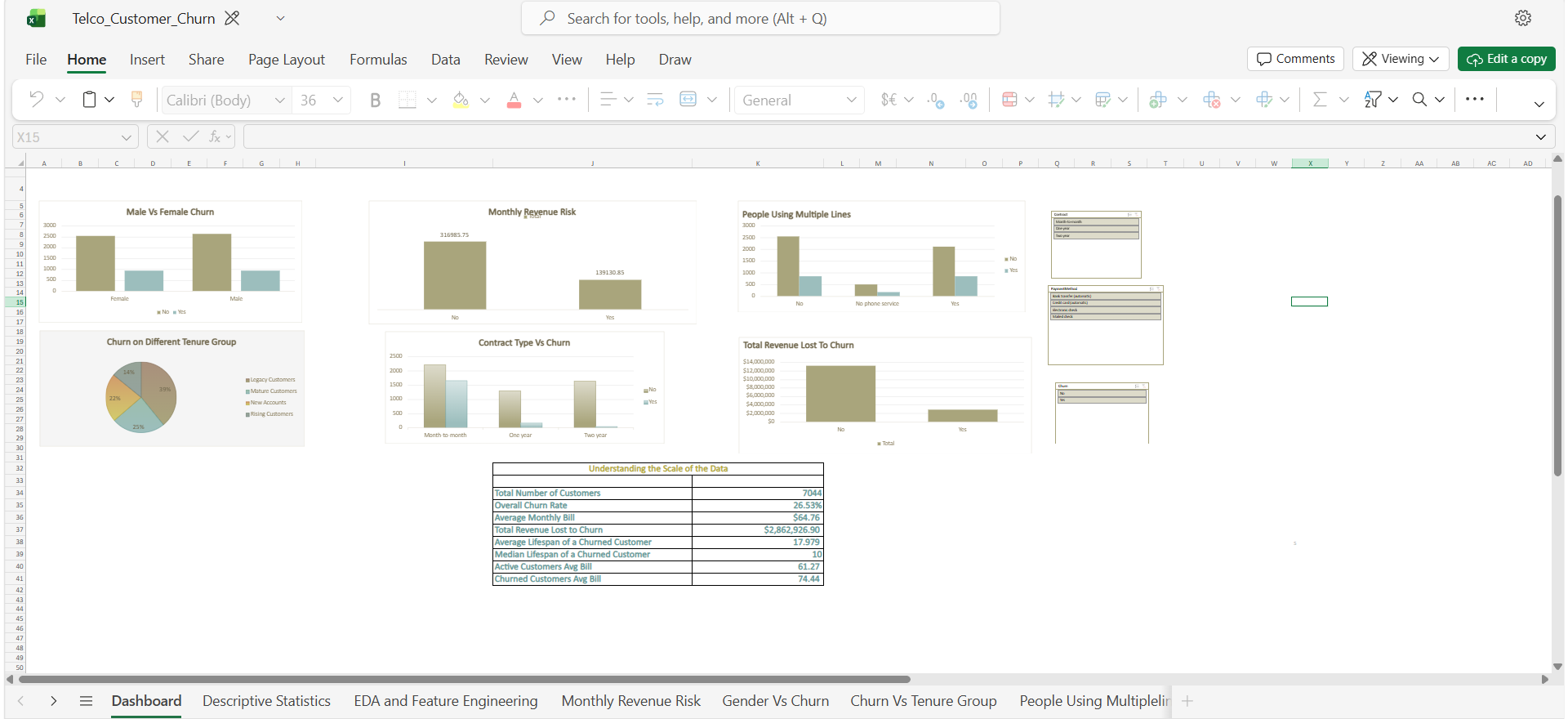Open the Viewing mode button
The width and height of the screenshot is (1568, 719).
pos(1401,59)
